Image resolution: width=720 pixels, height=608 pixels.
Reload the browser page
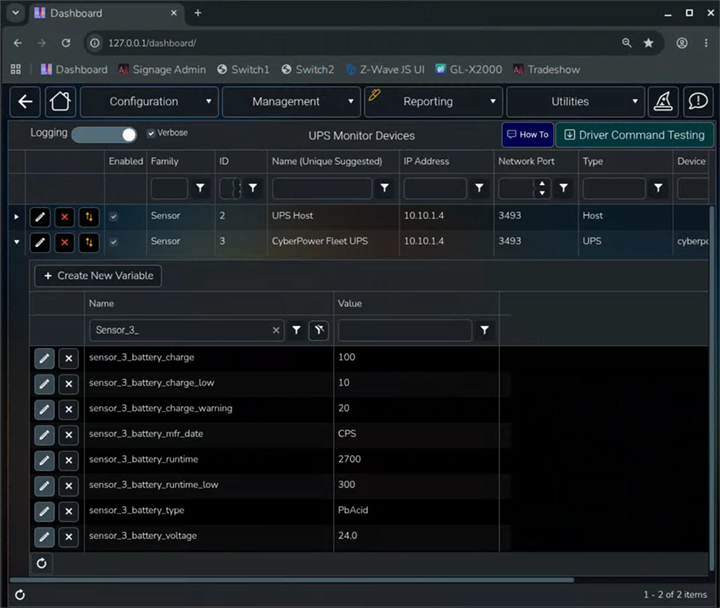click(x=66, y=43)
